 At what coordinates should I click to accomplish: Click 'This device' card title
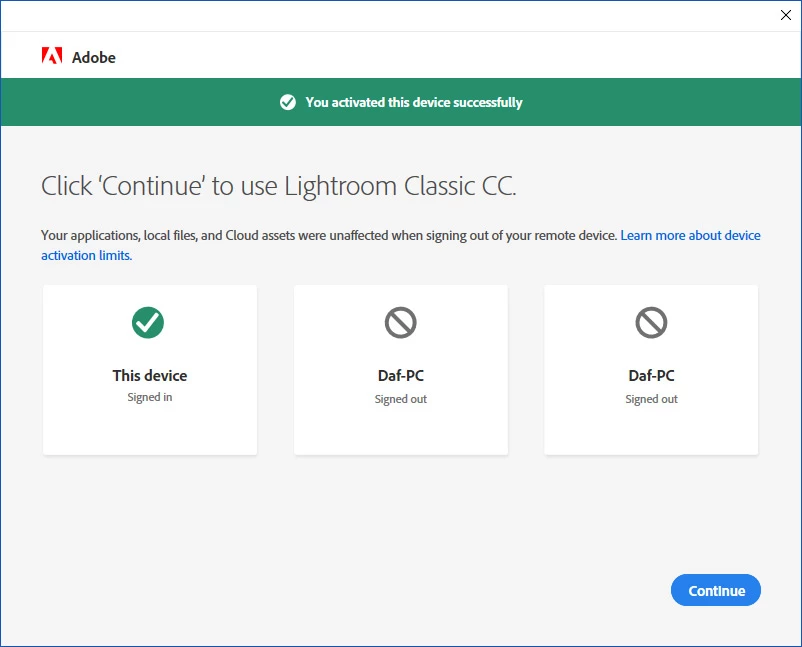[150, 375]
